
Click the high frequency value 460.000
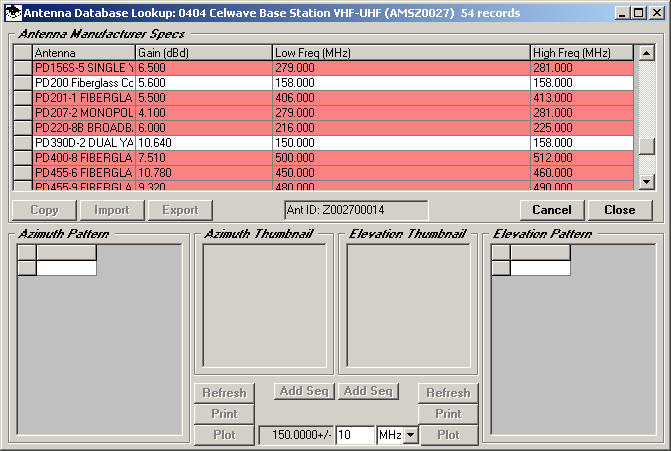coord(552,172)
